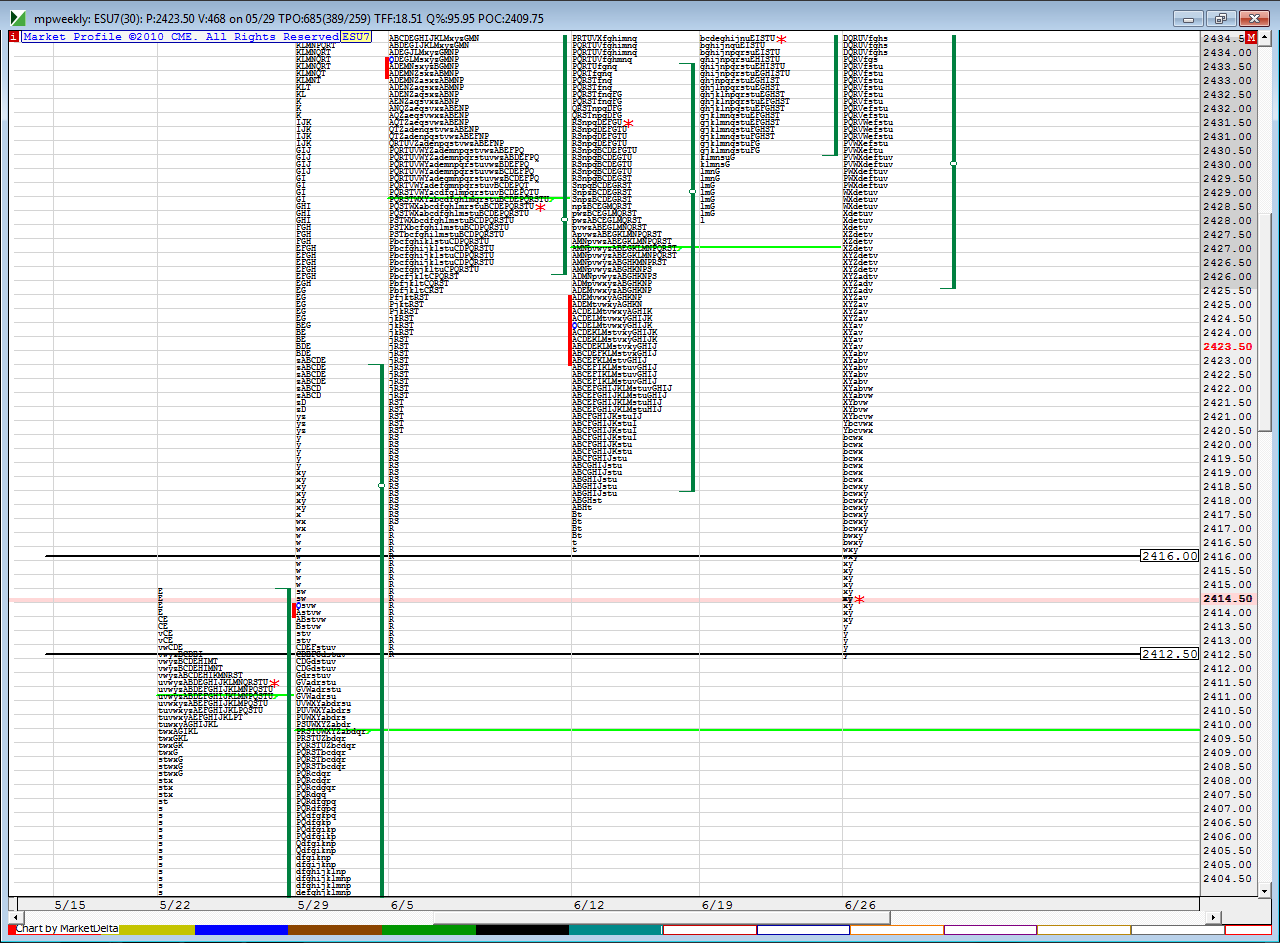Click the 6/5 date label
Image resolution: width=1280 pixels, height=943 pixels.
(x=402, y=904)
